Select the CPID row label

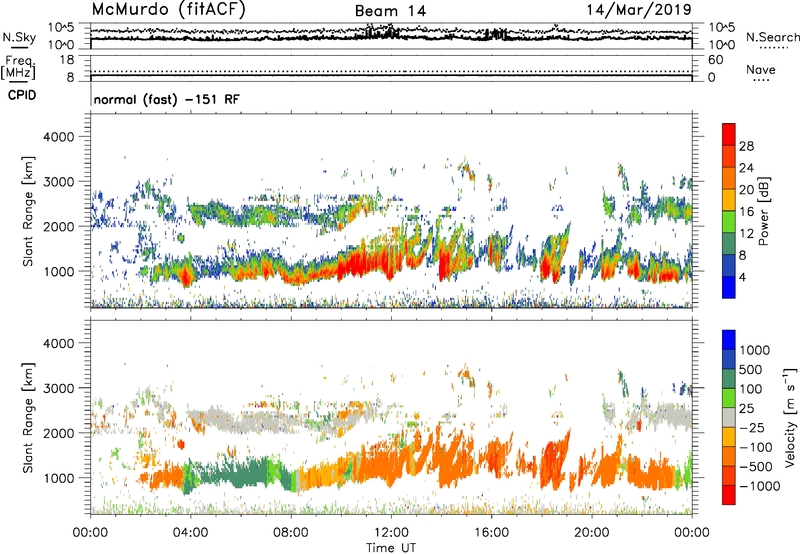tap(22, 96)
